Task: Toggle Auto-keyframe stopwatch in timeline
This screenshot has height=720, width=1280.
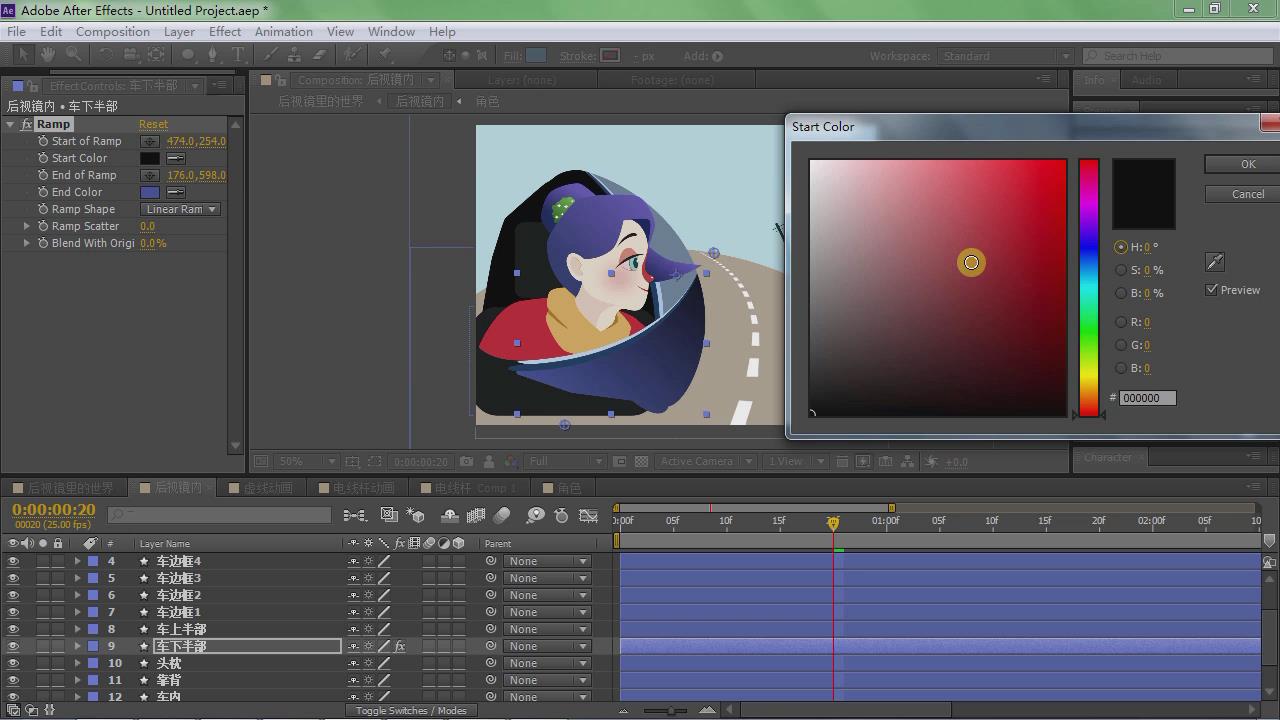Action: [561, 515]
